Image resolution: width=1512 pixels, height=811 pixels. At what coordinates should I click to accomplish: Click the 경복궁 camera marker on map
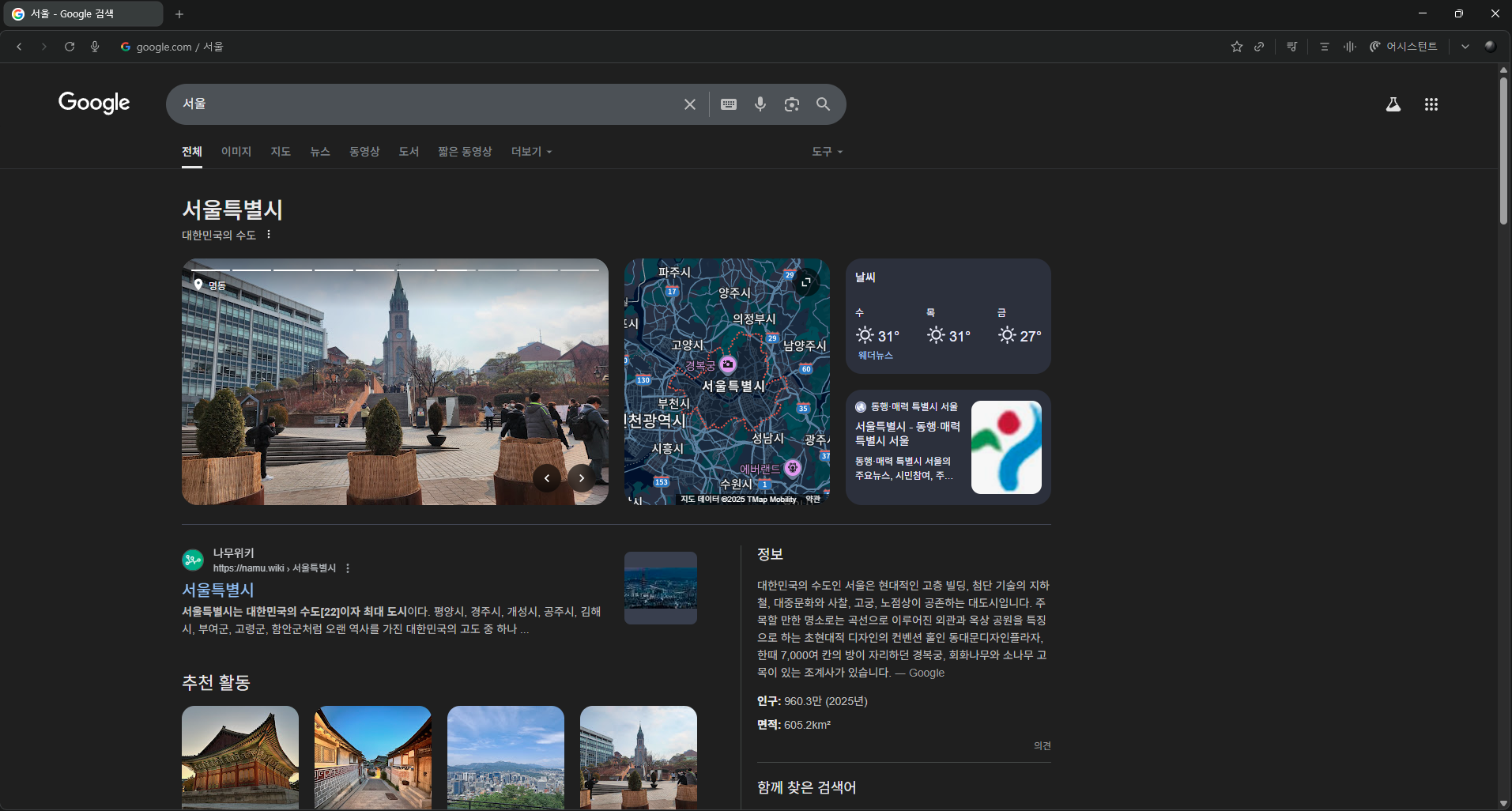(x=728, y=364)
